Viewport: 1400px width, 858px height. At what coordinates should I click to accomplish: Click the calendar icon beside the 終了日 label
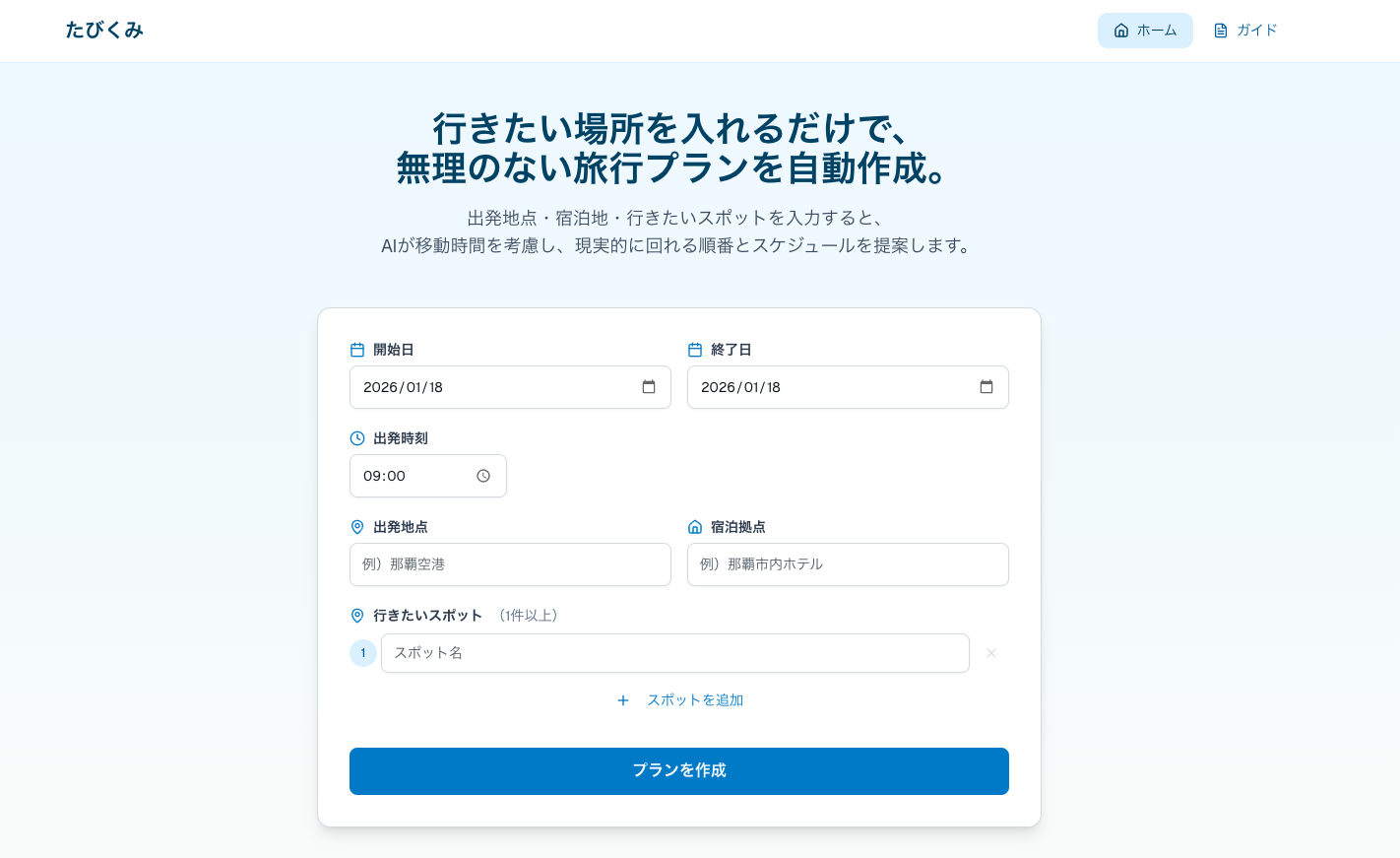tap(695, 349)
